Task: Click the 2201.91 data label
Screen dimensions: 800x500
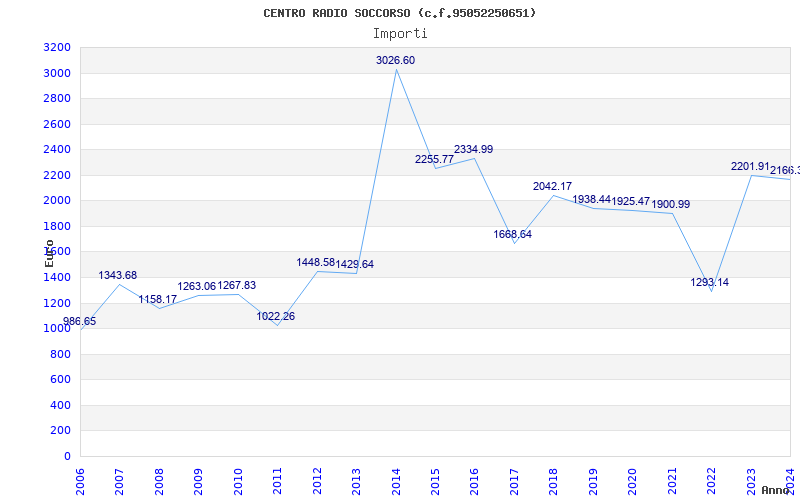Action: (x=750, y=166)
